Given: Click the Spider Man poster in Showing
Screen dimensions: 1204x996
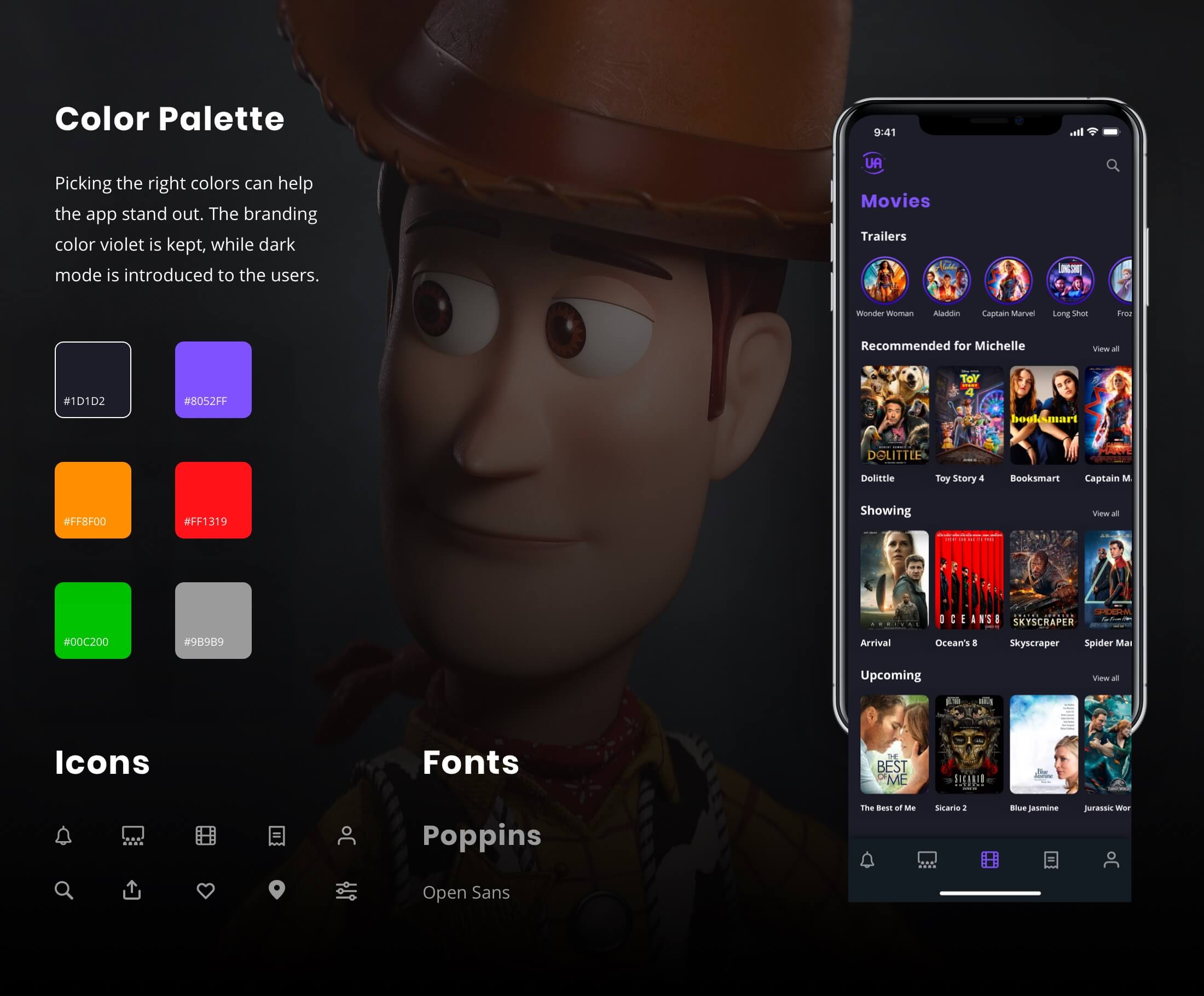Looking at the screenshot, I should pos(1108,580).
